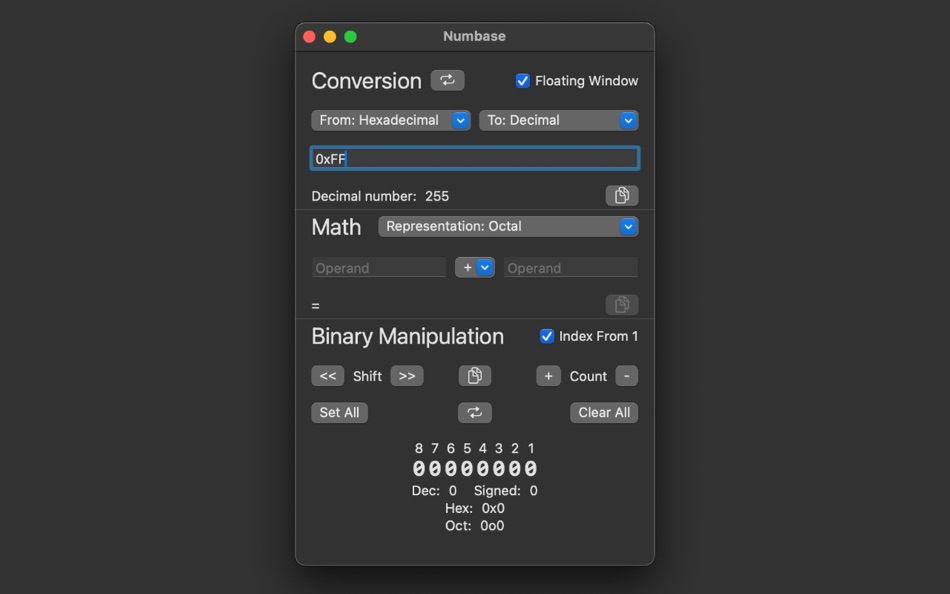Viewport: 950px width, 594px height.
Task: Close the Numbase window with red button
Action: coord(309,36)
